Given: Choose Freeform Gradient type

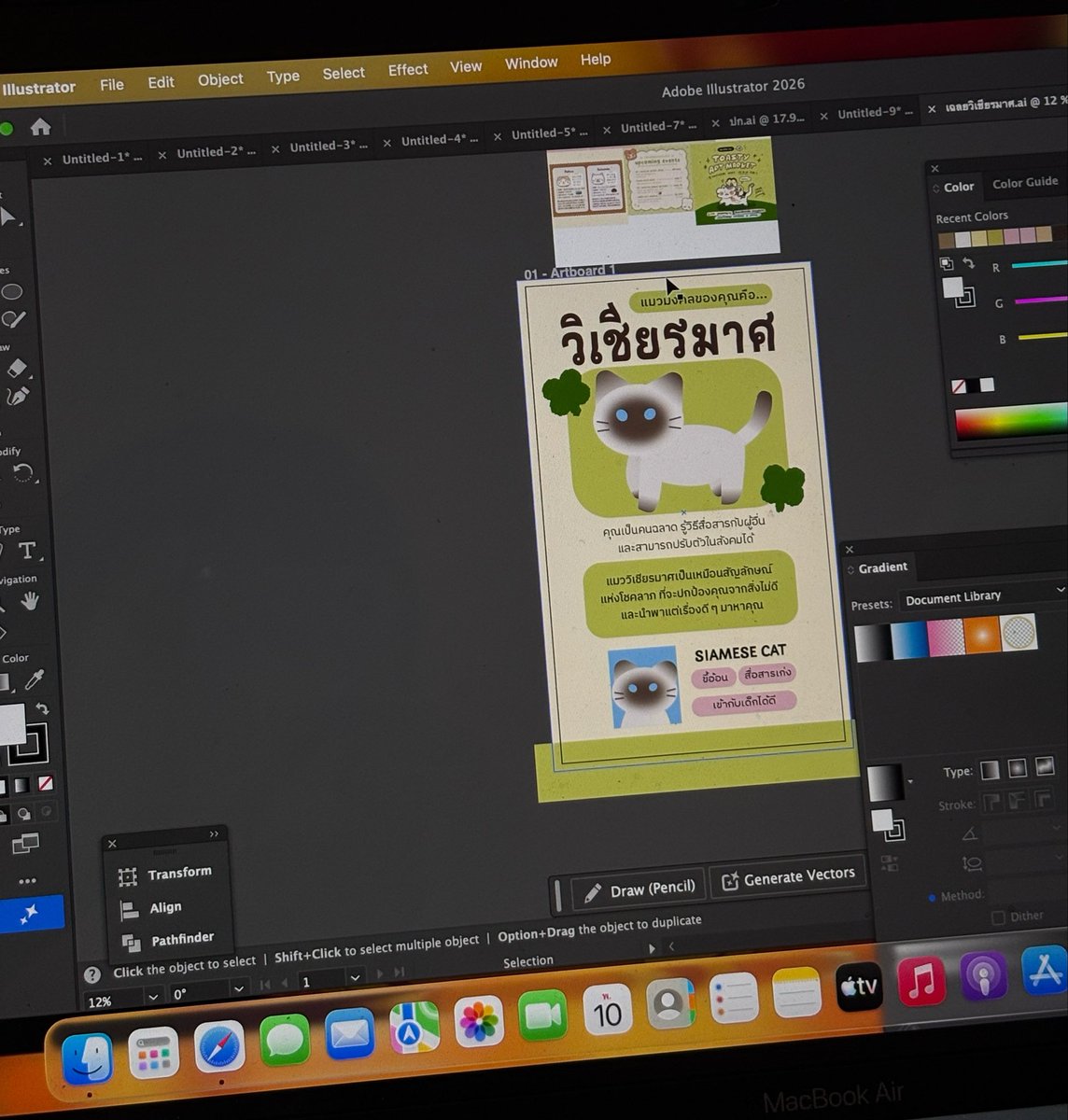Looking at the screenshot, I should point(1045,767).
